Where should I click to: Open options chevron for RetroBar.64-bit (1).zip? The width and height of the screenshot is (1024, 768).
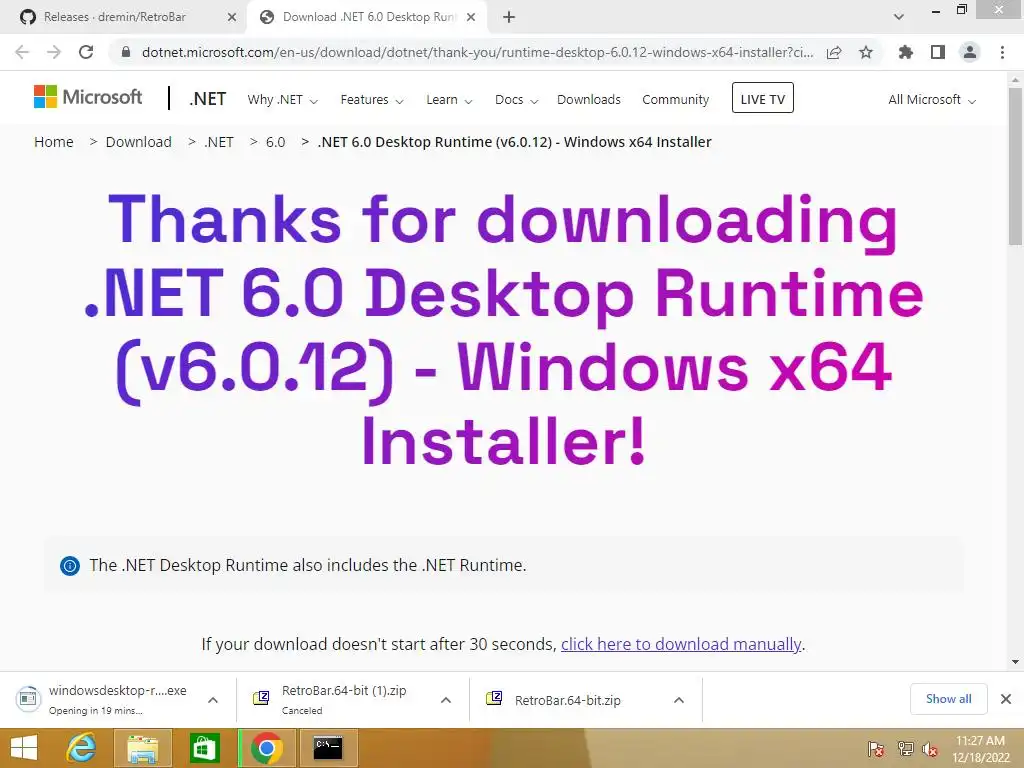[446, 700]
